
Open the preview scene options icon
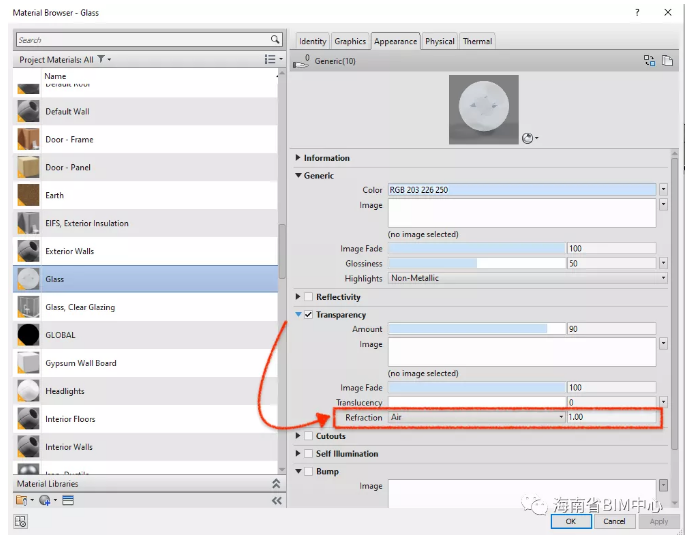click(530, 138)
